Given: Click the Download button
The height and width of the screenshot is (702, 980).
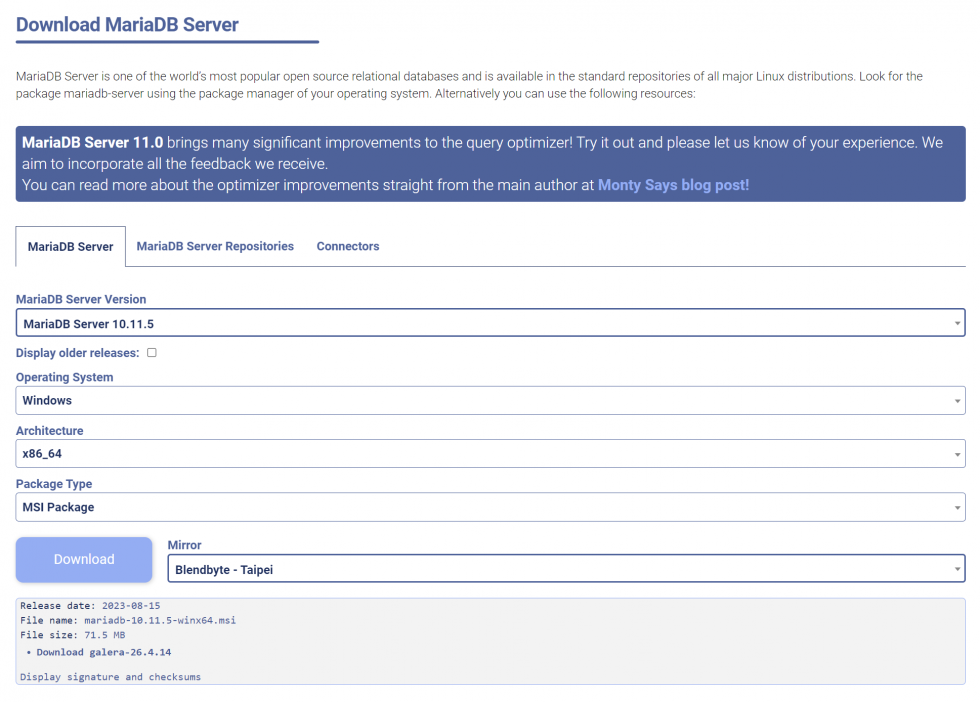Looking at the screenshot, I should coord(84,559).
